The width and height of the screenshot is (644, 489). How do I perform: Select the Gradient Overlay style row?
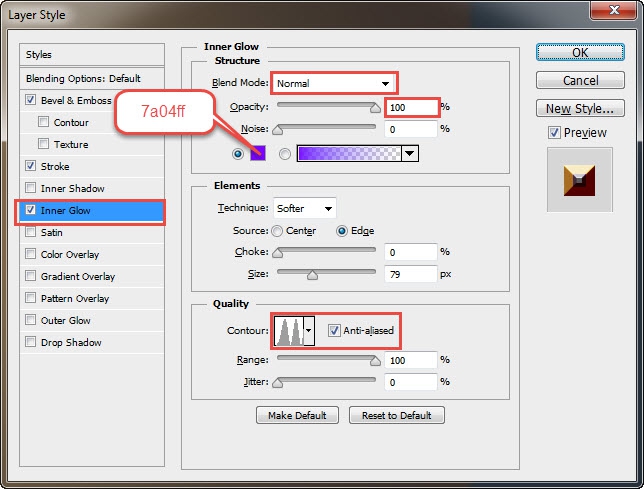pos(92,276)
